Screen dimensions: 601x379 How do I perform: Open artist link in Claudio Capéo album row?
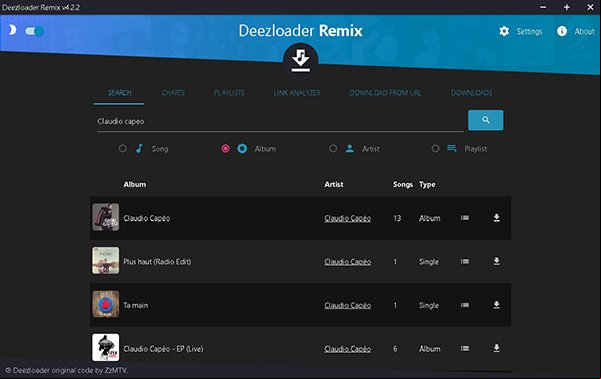(347, 218)
